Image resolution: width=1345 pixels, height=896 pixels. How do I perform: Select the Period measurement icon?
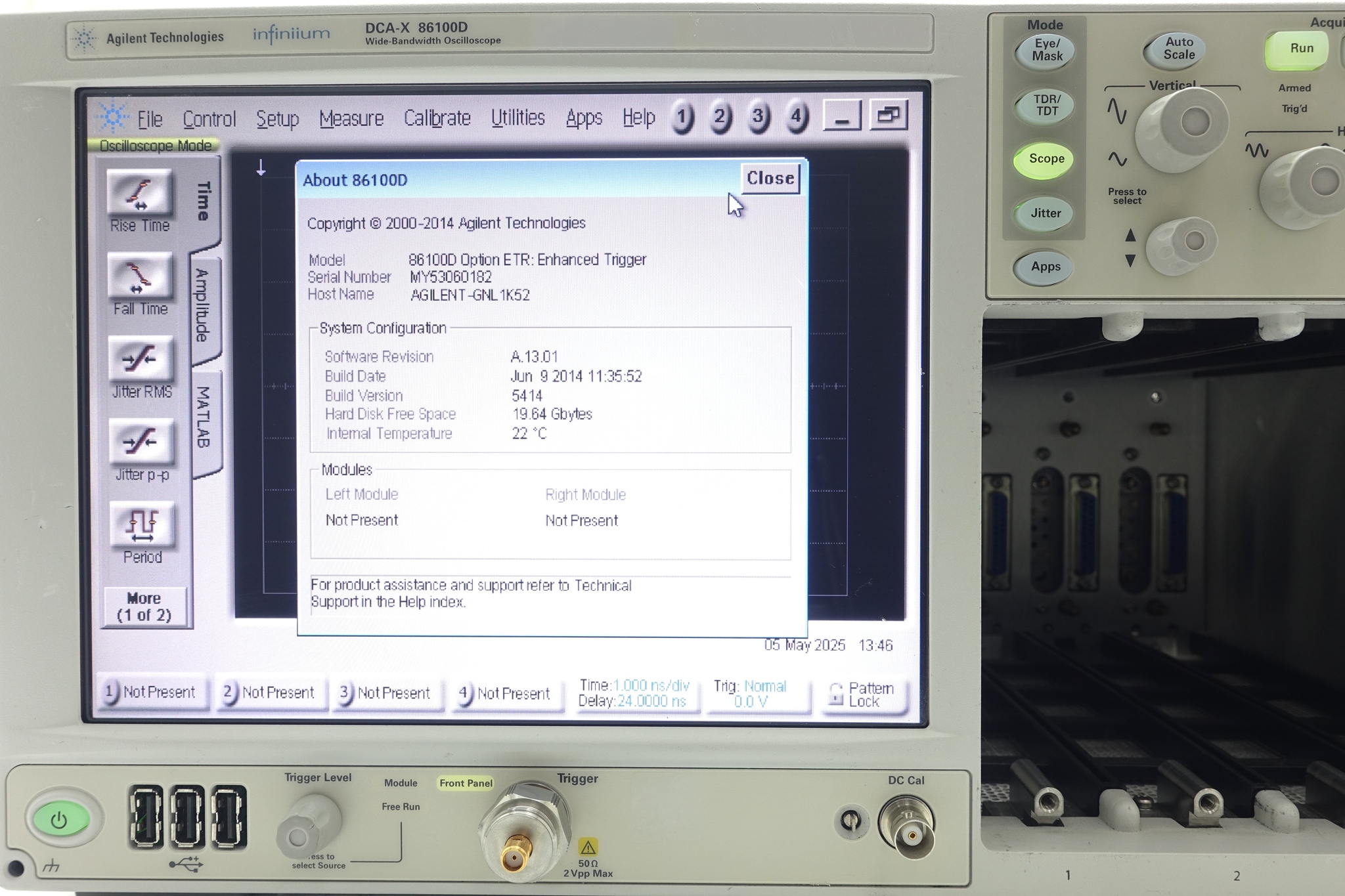click(x=143, y=524)
